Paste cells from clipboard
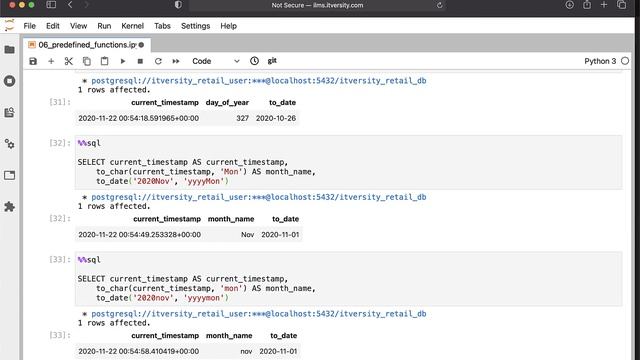The image size is (640, 360). (104, 61)
